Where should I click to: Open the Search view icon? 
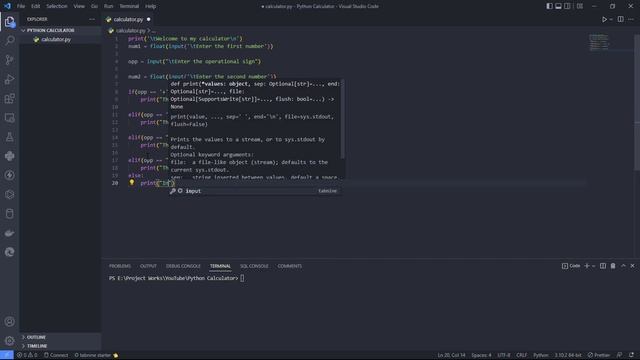coord(9,40)
